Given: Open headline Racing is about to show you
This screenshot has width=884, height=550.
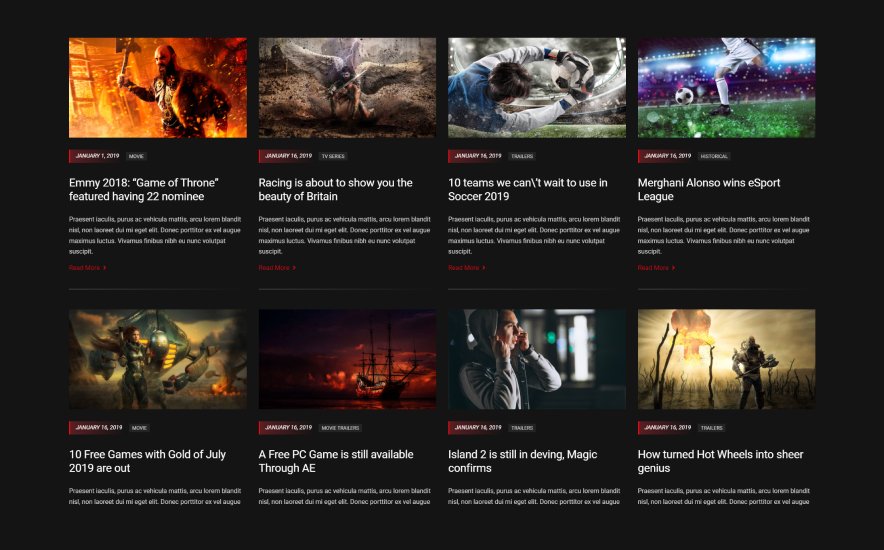Looking at the screenshot, I should coord(335,189).
